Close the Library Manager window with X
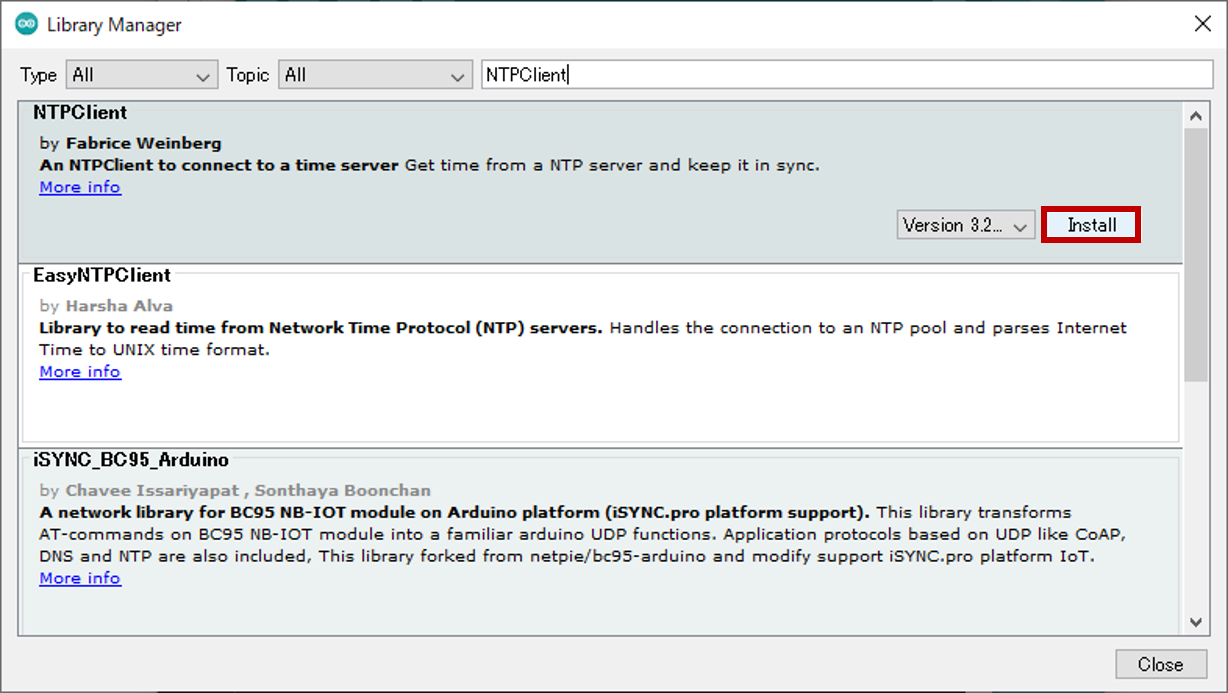The height and width of the screenshot is (693, 1228). 1202,23
